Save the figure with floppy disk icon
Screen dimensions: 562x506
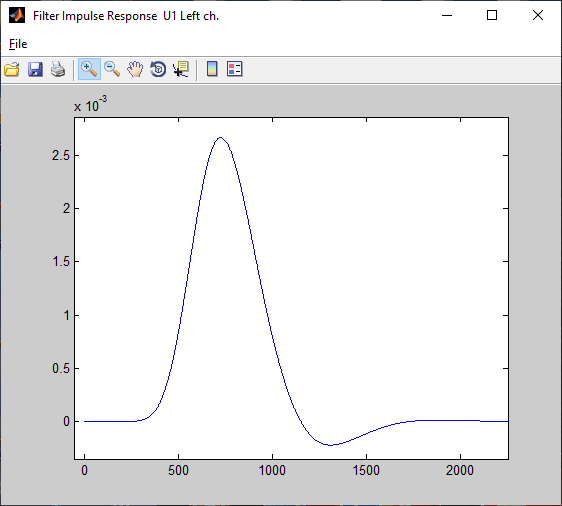[35, 69]
